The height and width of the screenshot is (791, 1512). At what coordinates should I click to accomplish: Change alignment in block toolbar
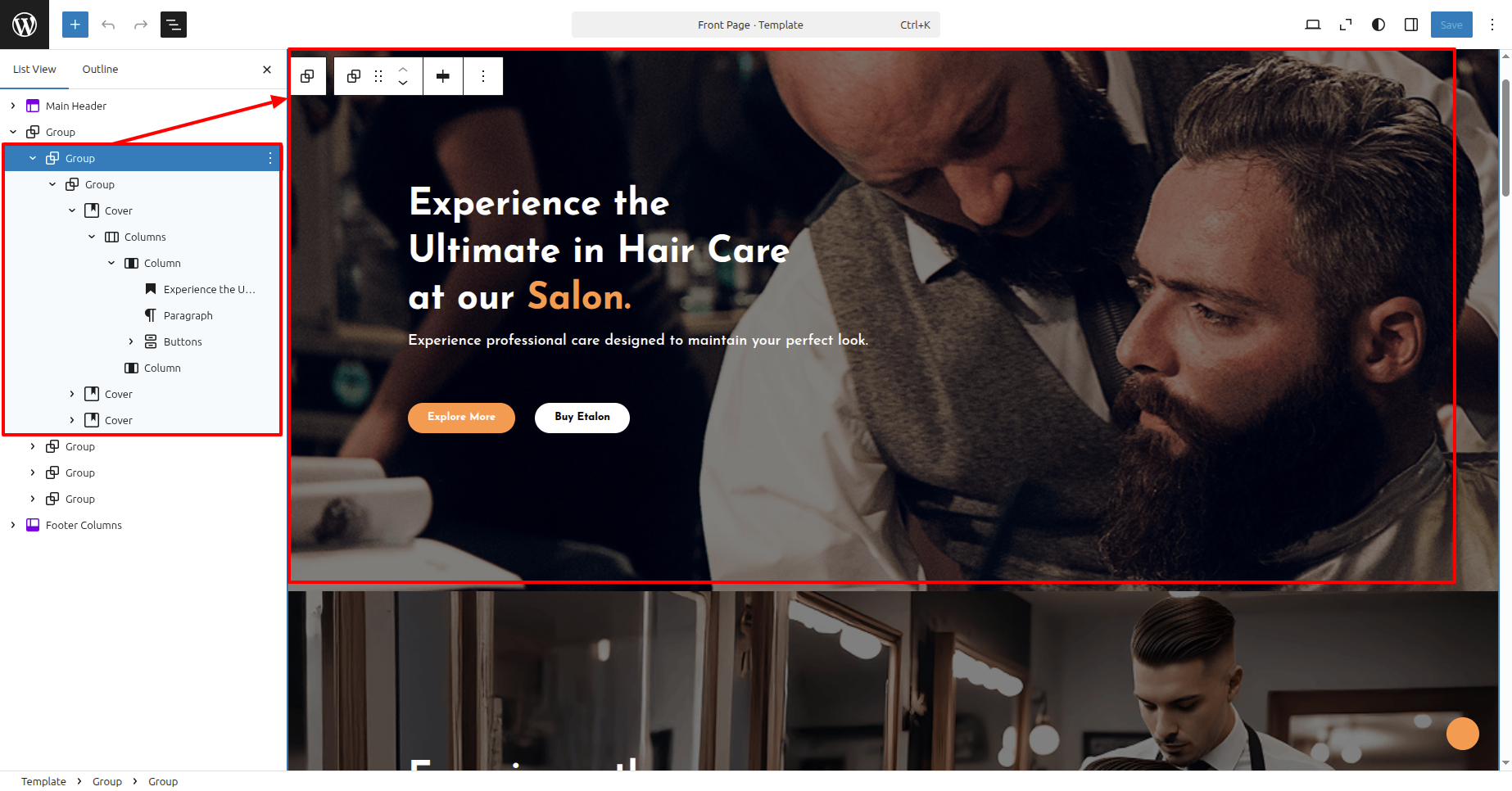click(x=443, y=76)
